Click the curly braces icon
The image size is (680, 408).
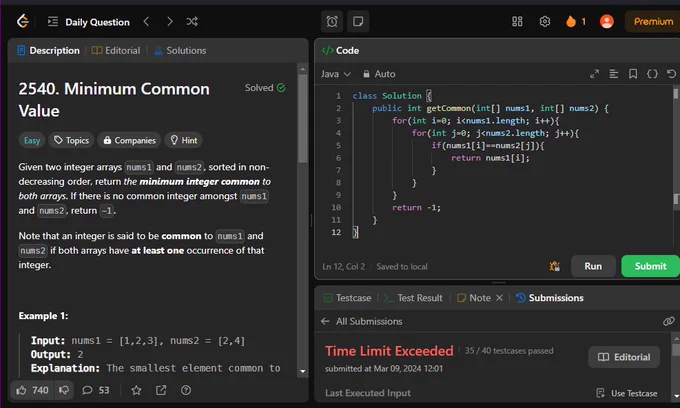point(652,74)
